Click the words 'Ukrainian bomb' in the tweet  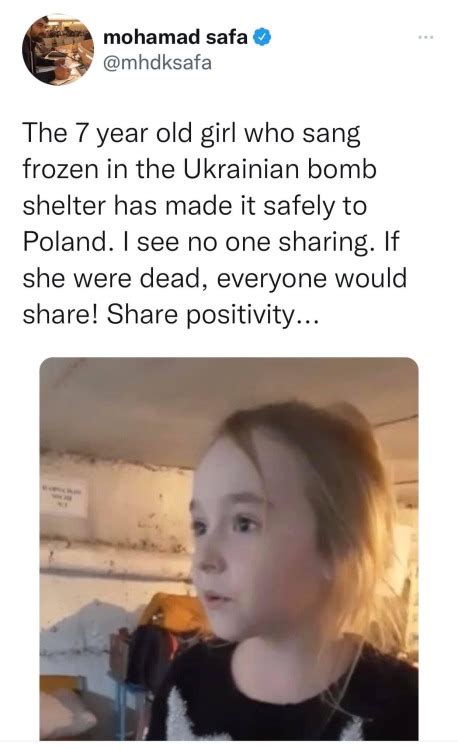point(280,169)
